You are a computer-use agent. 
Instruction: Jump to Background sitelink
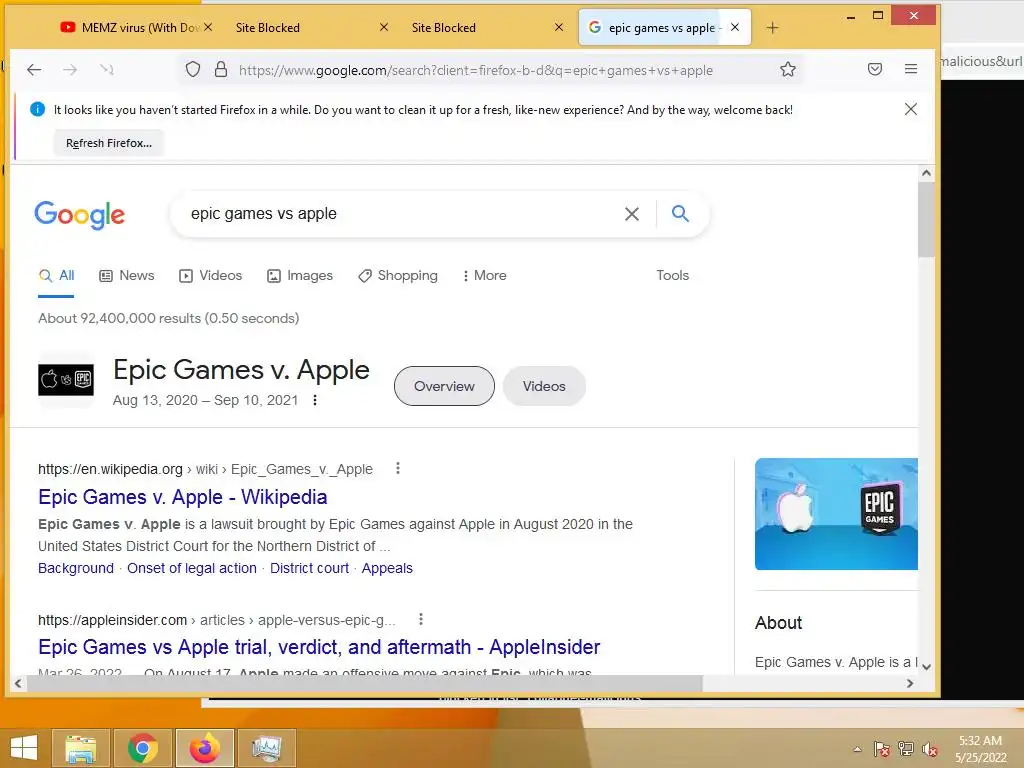(x=76, y=568)
